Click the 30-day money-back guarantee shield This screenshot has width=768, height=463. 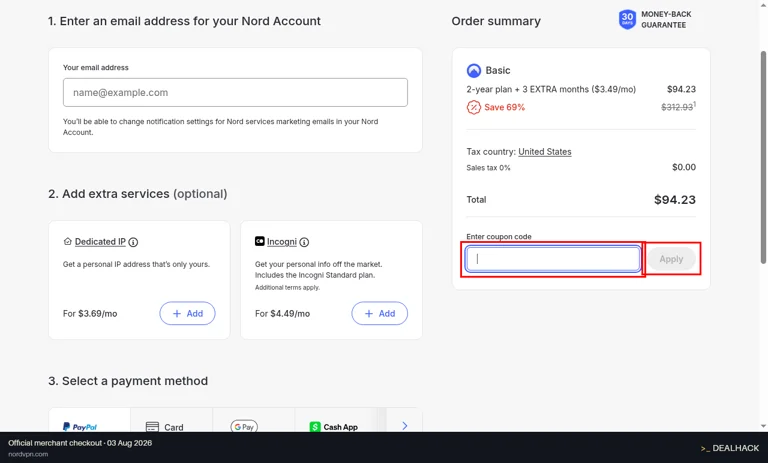coord(627,20)
